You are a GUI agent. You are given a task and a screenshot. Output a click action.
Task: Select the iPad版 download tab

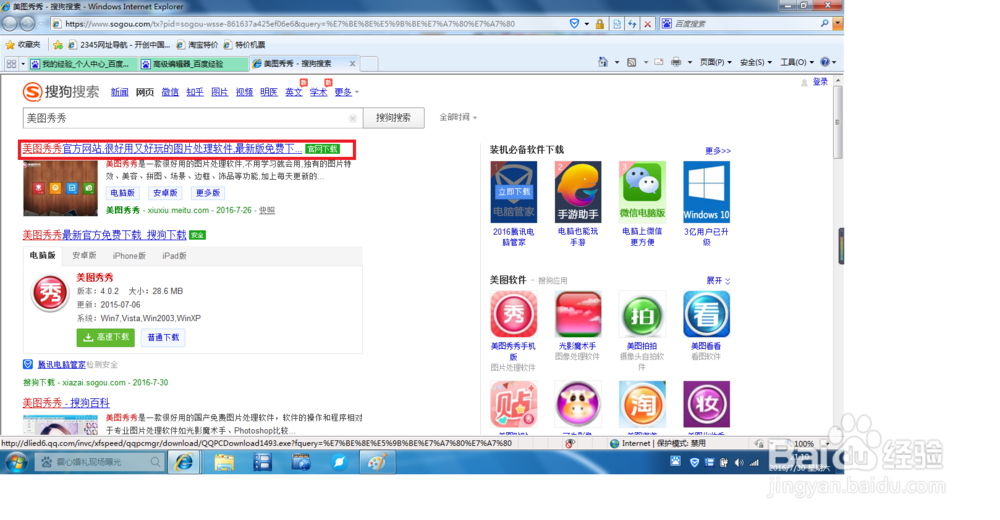pyautogui.click(x=174, y=255)
